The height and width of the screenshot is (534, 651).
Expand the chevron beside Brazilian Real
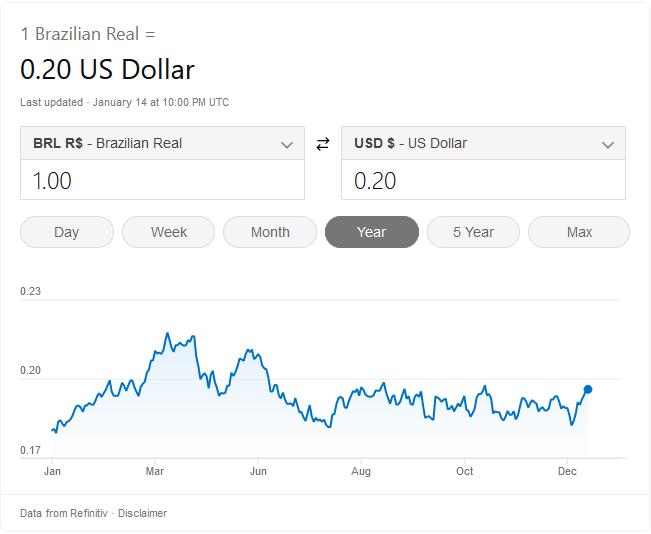coord(287,145)
